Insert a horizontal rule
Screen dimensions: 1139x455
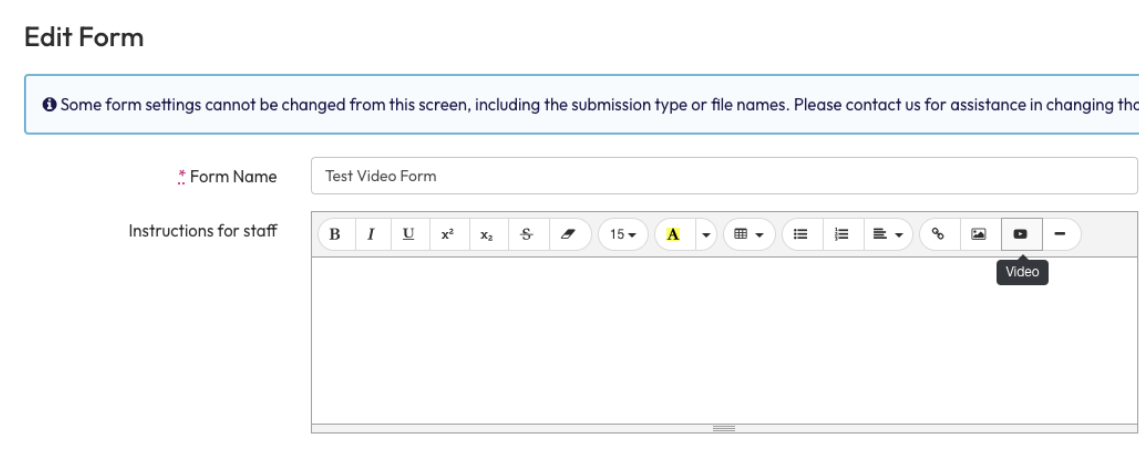1061,234
